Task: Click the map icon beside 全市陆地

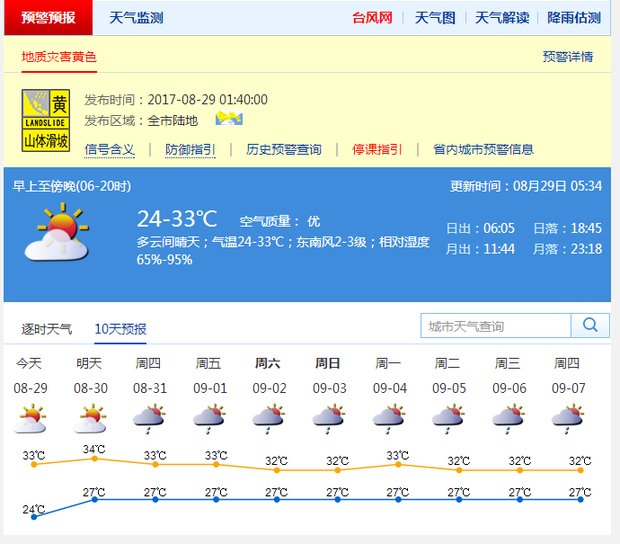Action: click(x=229, y=119)
